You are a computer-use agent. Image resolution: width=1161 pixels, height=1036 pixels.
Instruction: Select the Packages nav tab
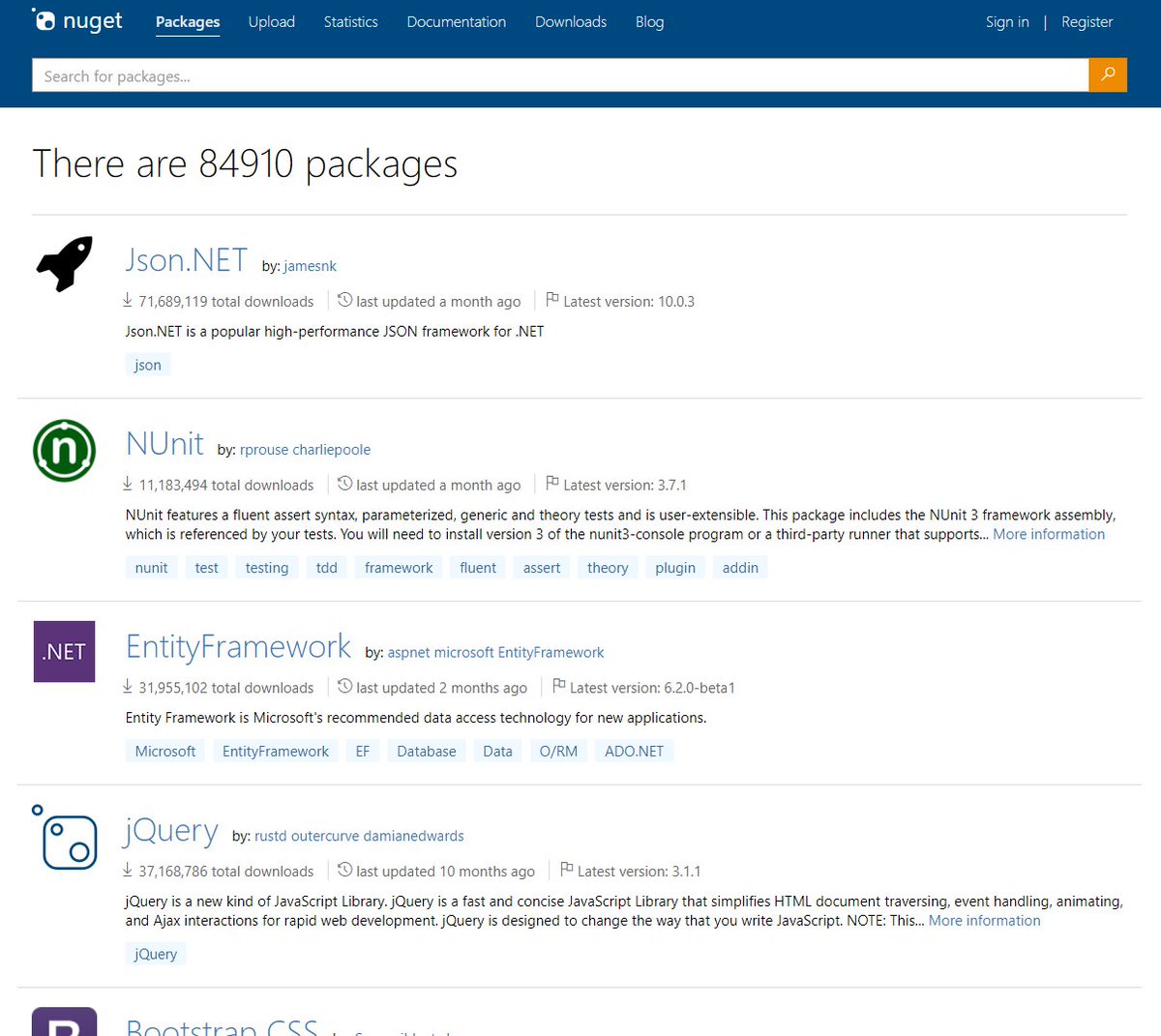pyautogui.click(x=188, y=21)
